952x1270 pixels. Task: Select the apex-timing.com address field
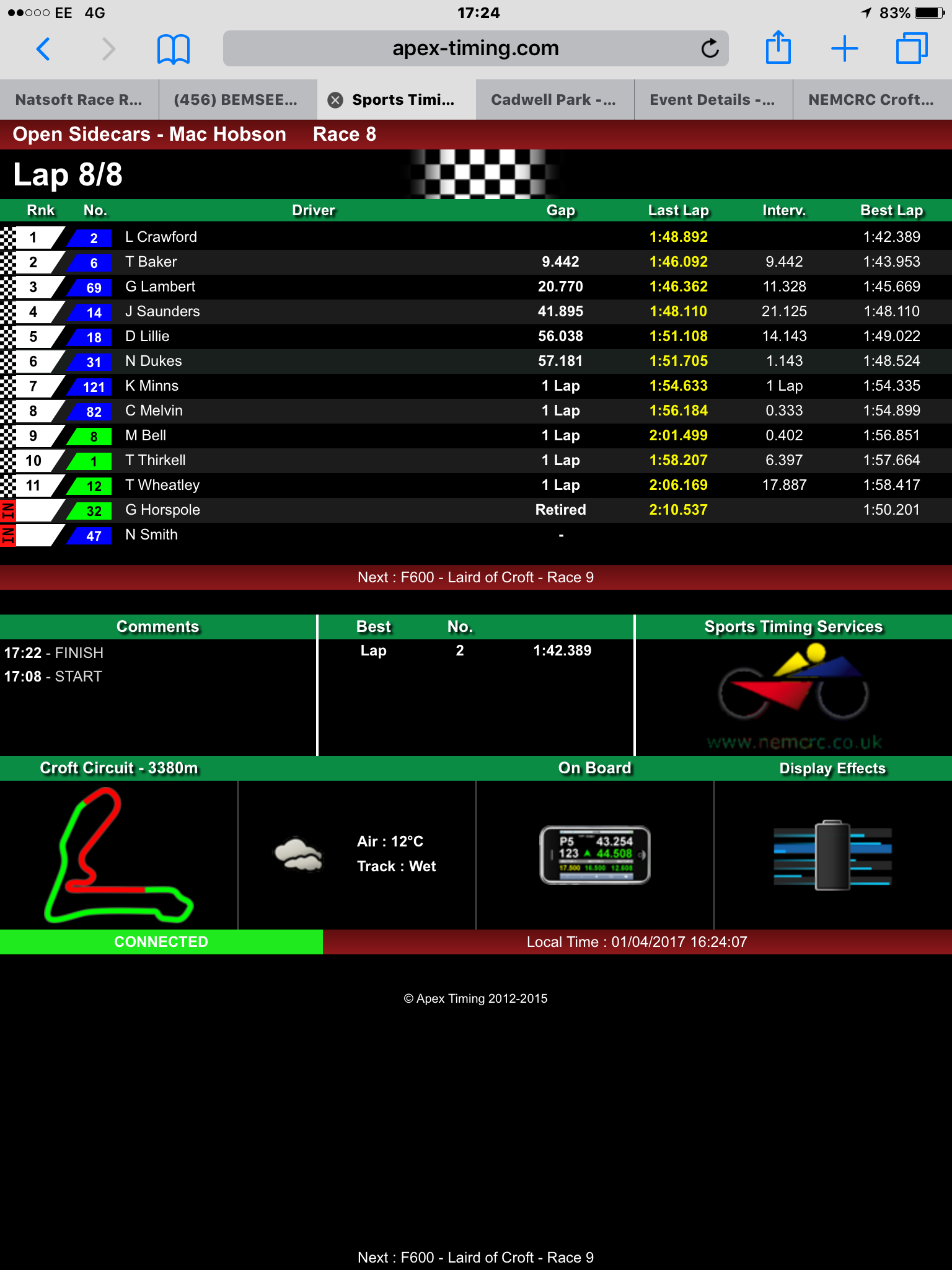point(475,48)
